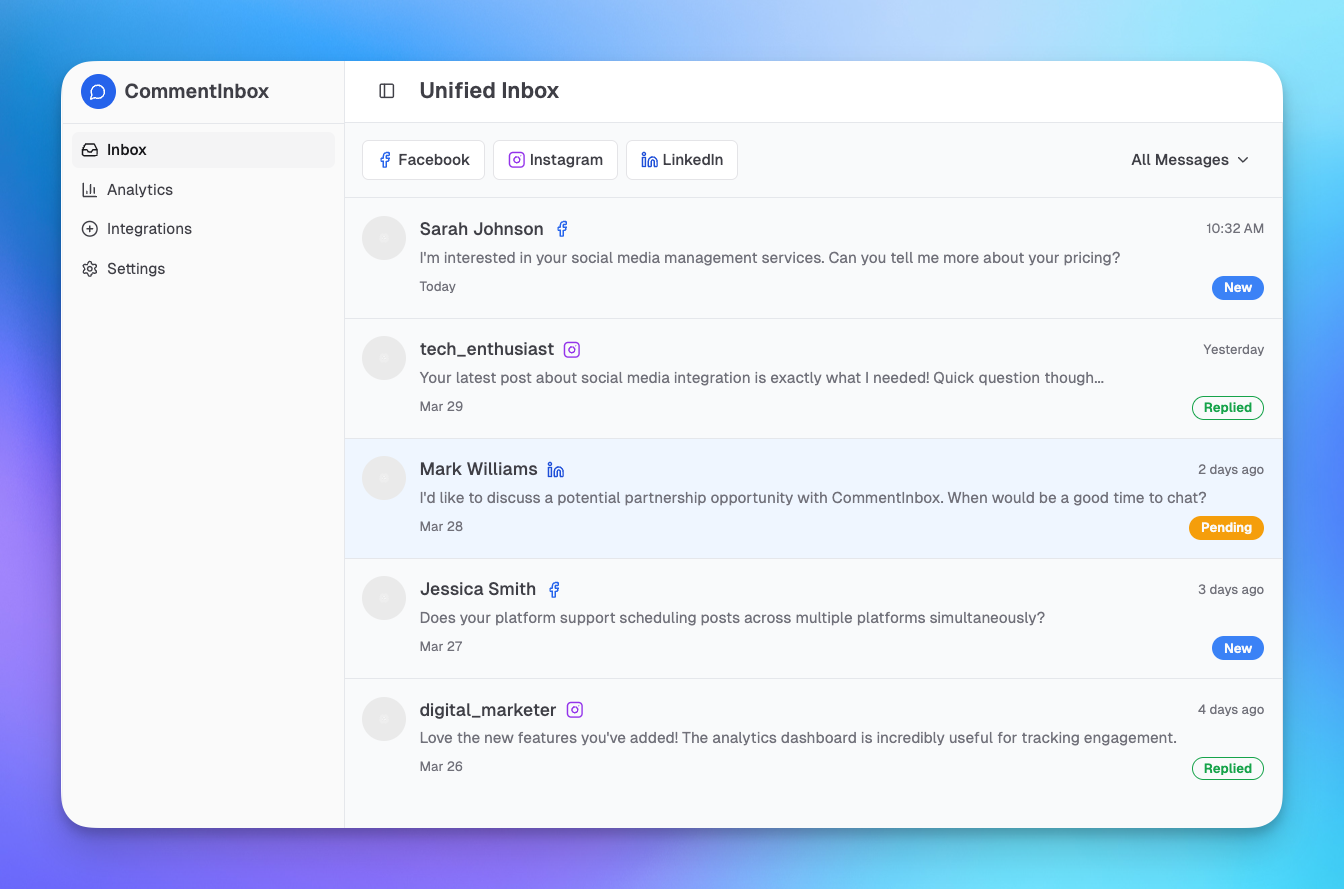Expand tech_enthusiast's truncated message
This screenshot has width=1344, height=889.
point(761,378)
